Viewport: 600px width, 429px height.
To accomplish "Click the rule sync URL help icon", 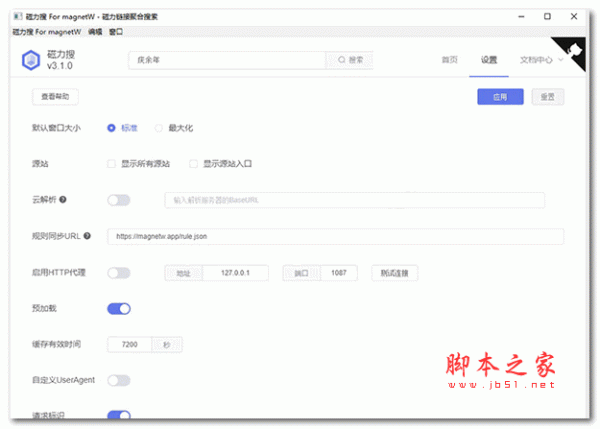I will pos(87,236).
